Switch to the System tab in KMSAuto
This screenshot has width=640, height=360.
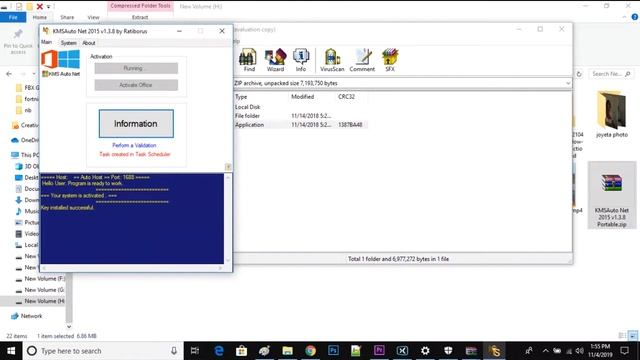pos(68,43)
